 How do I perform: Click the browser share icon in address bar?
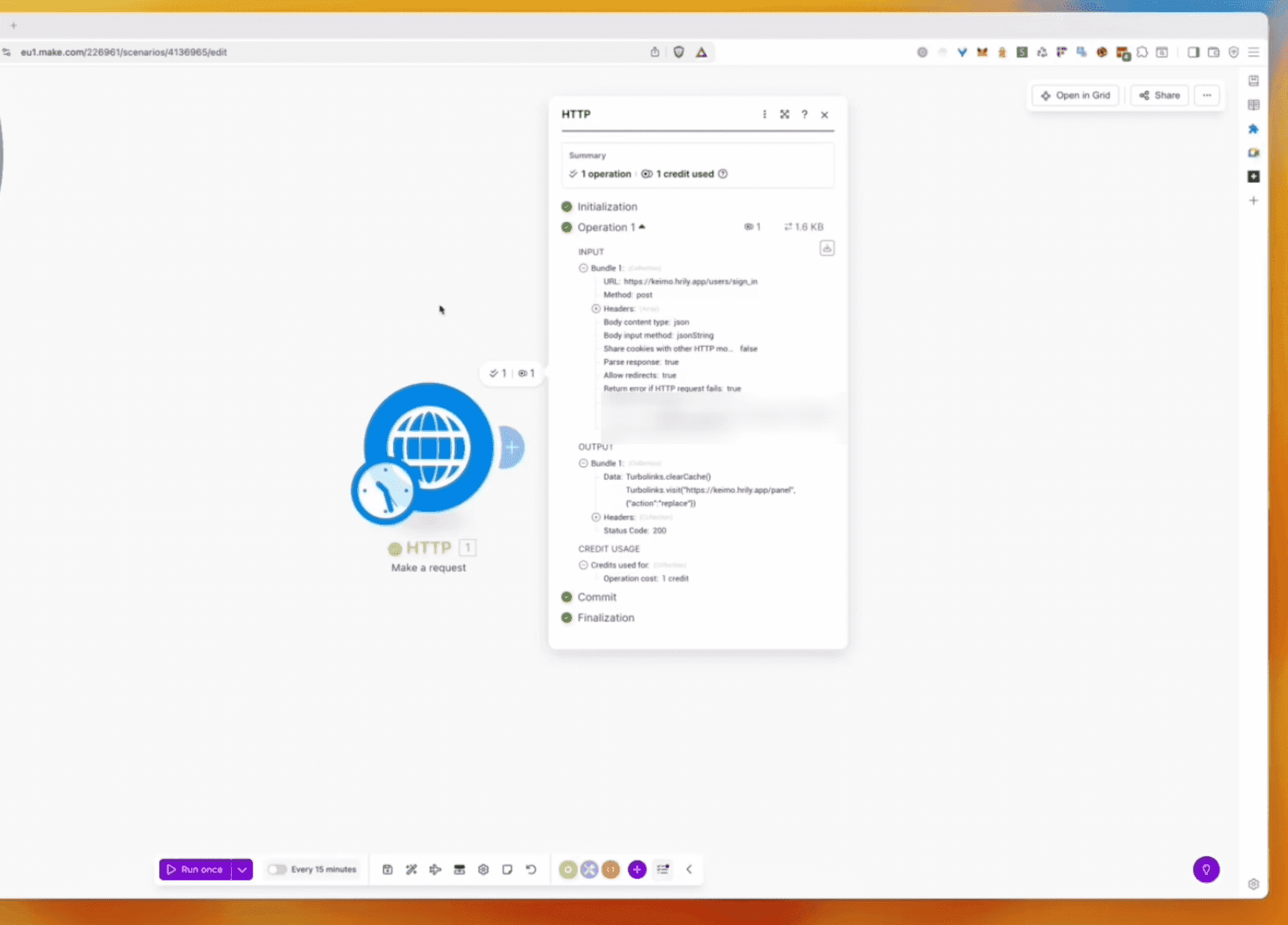tap(655, 52)
